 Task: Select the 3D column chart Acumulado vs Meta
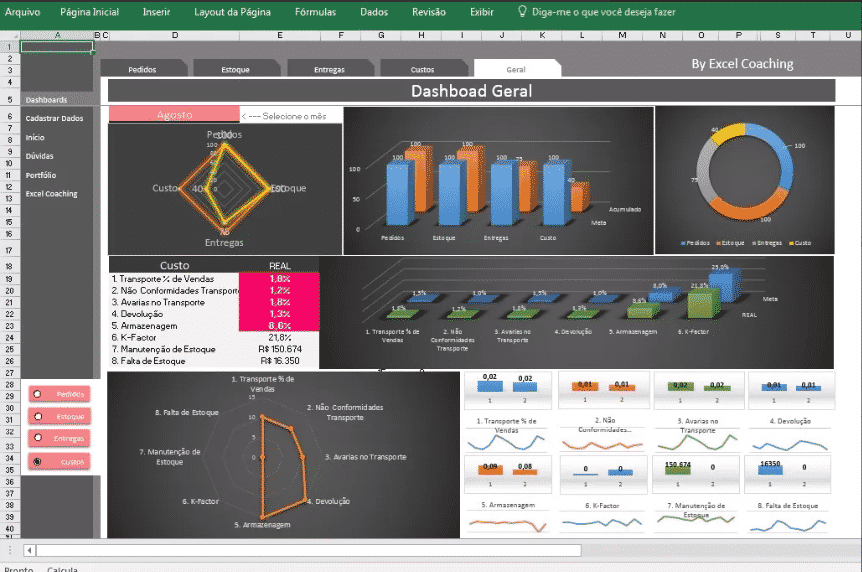499,180
